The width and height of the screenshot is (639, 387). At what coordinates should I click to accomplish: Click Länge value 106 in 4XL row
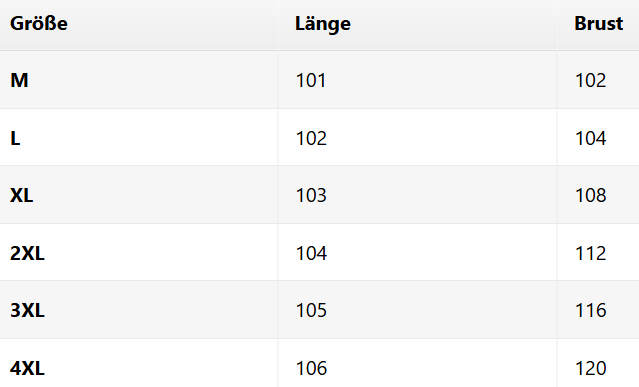click(x=311, y=369)
